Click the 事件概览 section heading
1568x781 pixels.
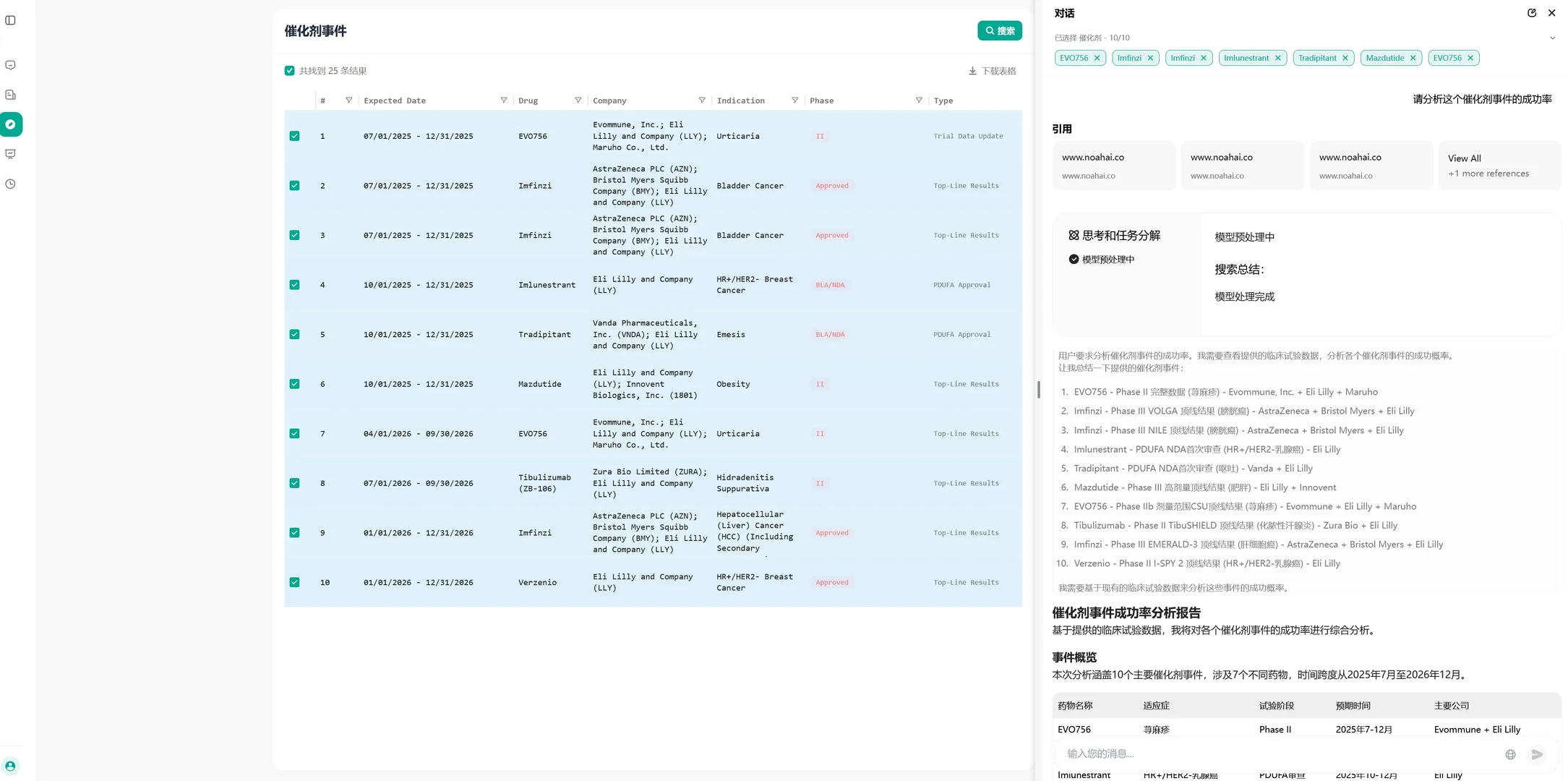(1074, 657)
